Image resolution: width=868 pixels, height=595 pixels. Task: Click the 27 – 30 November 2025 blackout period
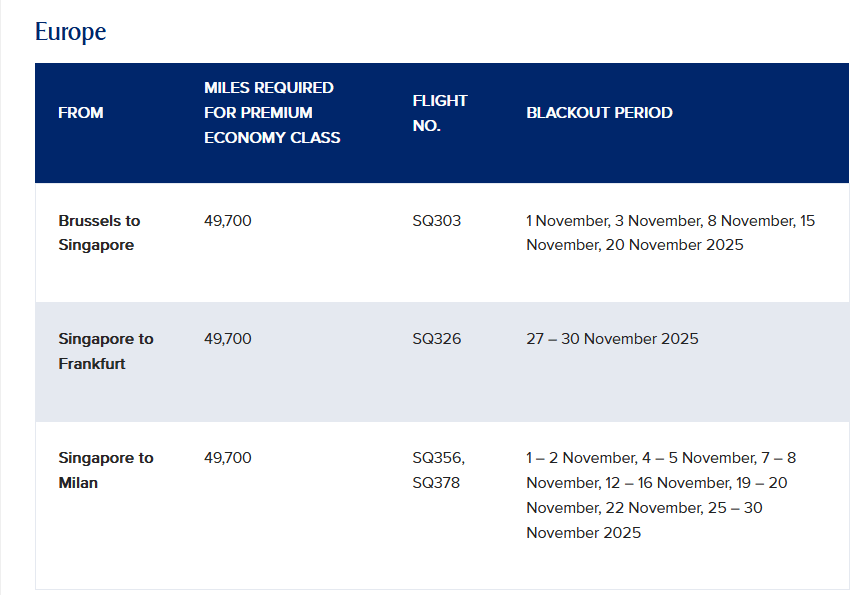pos(612,339)
